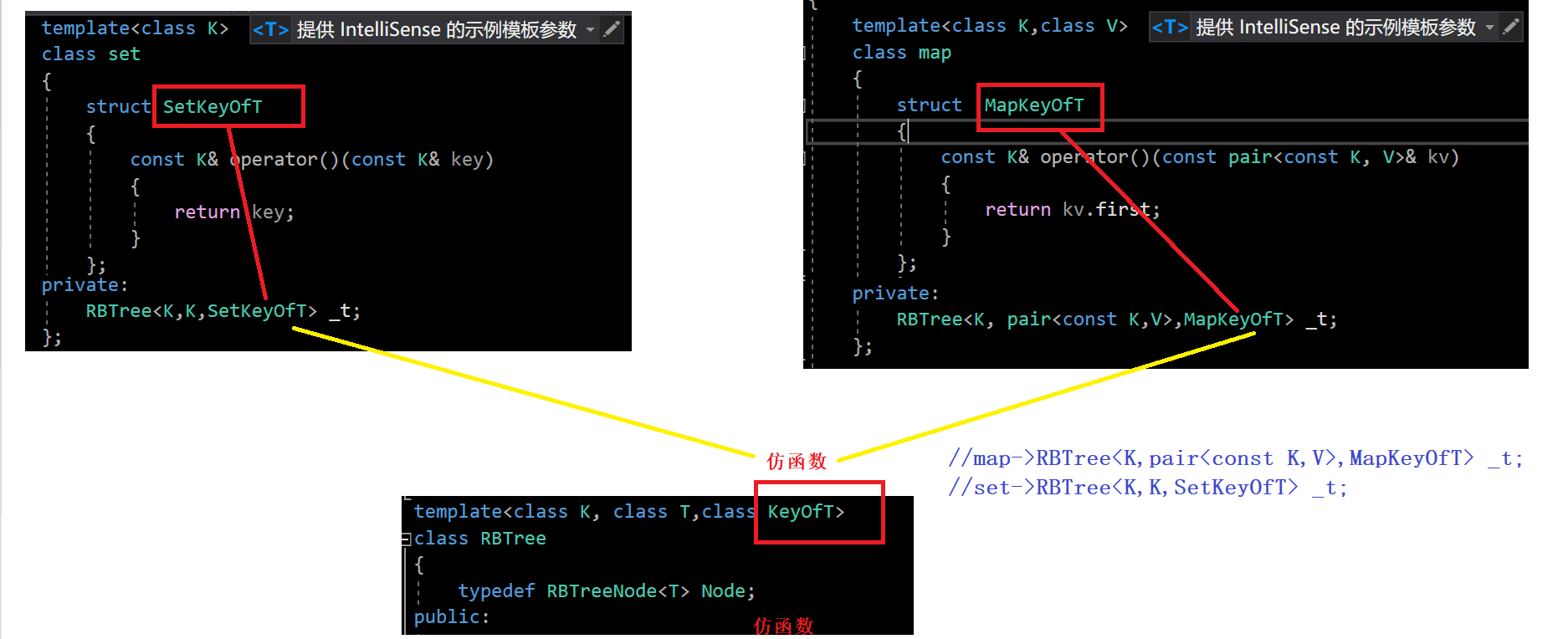The height and width of the screenshot is (639, 1568).
Task: Click "private:" in the set class
Action: [85, 285]
